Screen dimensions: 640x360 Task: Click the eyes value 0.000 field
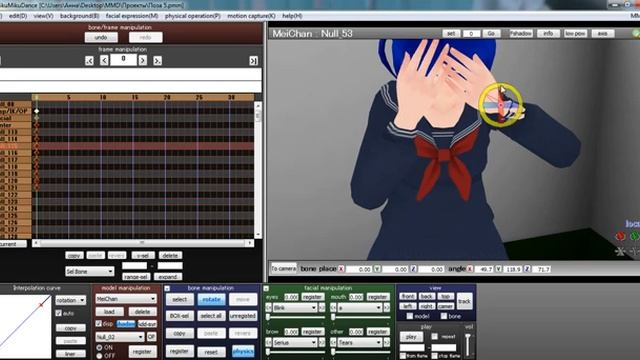[291, 297]
